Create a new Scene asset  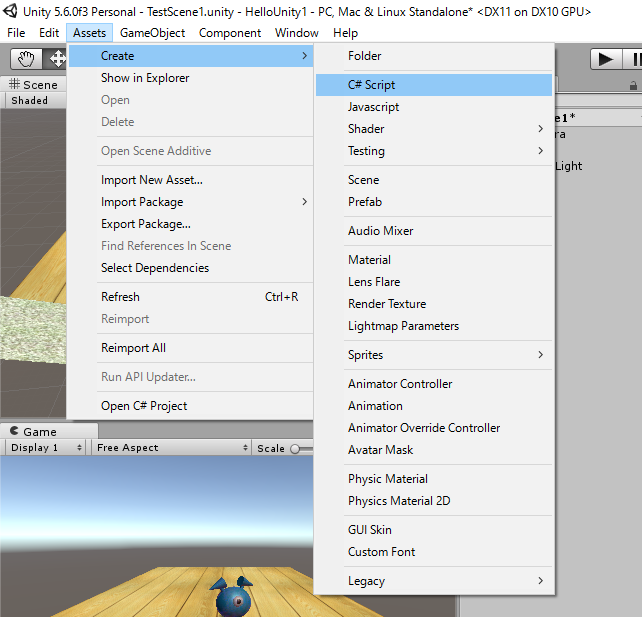tap(434, 180)
